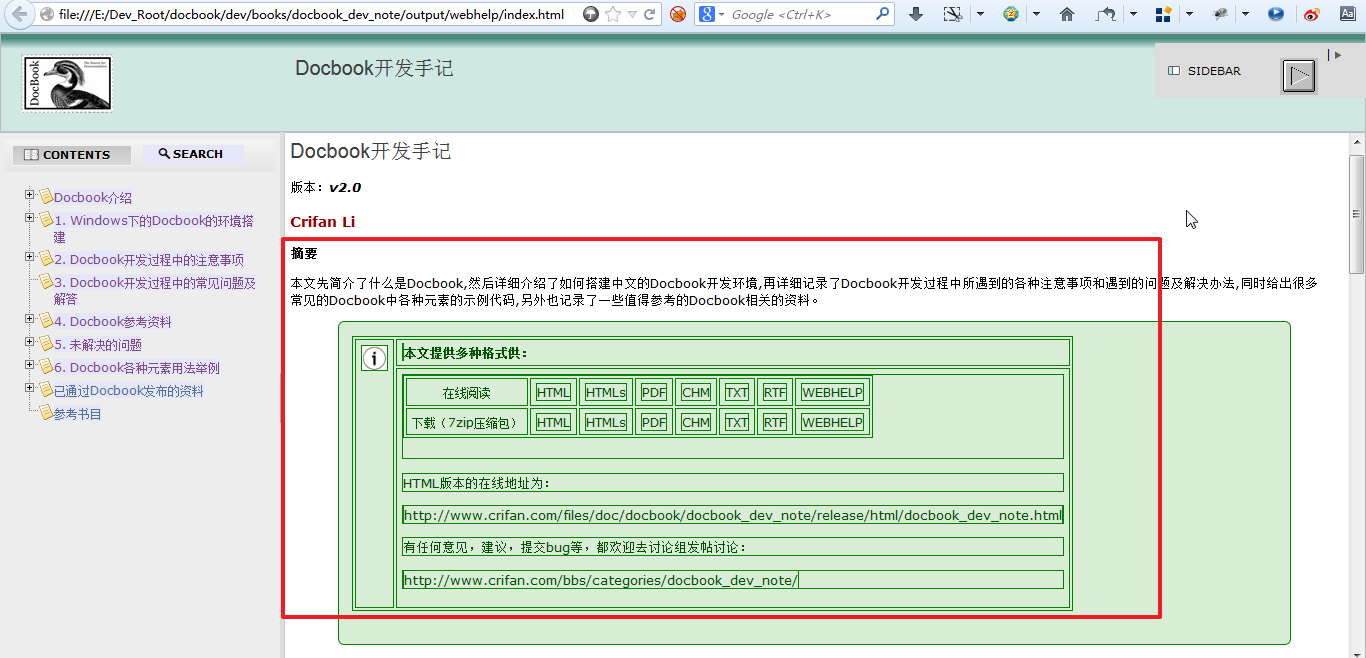Go back with the browser back arrow
The image size is (1366, 658).
(19, 14)
